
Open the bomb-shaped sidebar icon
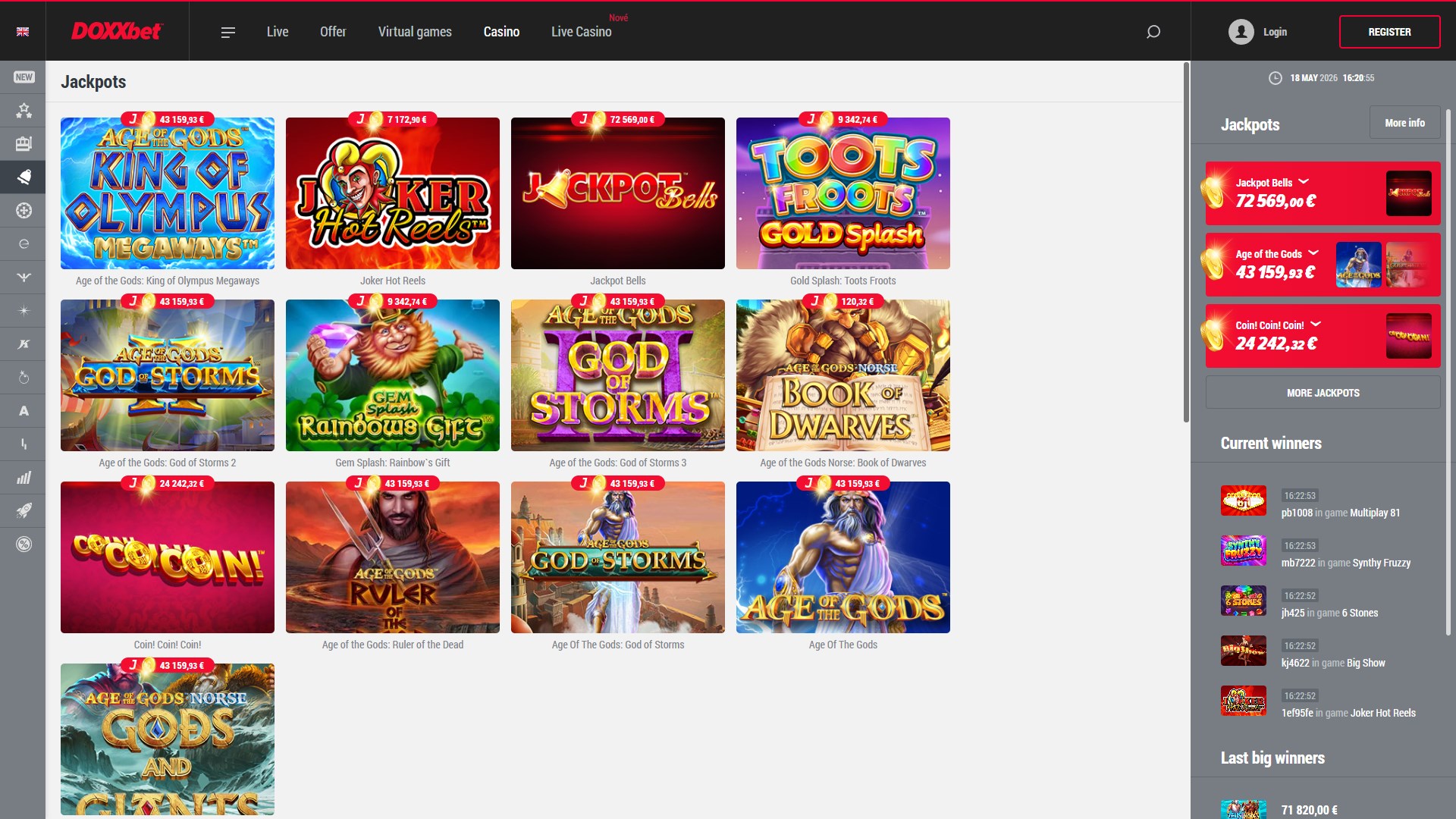click(x=24, y=378)
